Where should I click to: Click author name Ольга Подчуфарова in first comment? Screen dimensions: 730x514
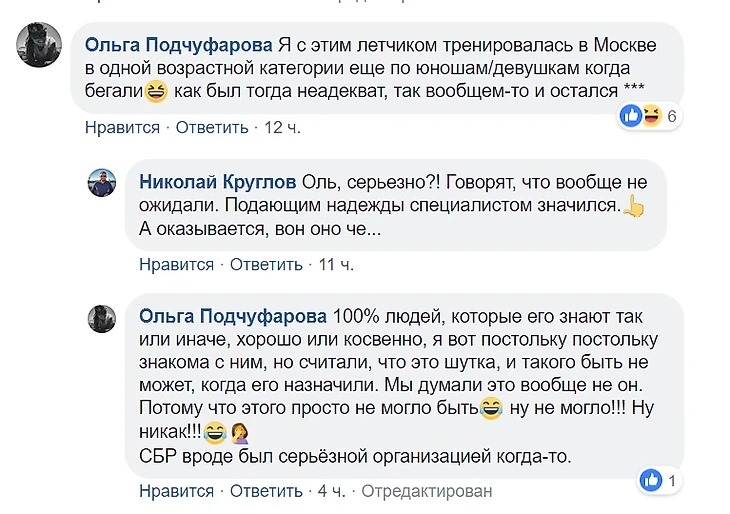(178, 45)
